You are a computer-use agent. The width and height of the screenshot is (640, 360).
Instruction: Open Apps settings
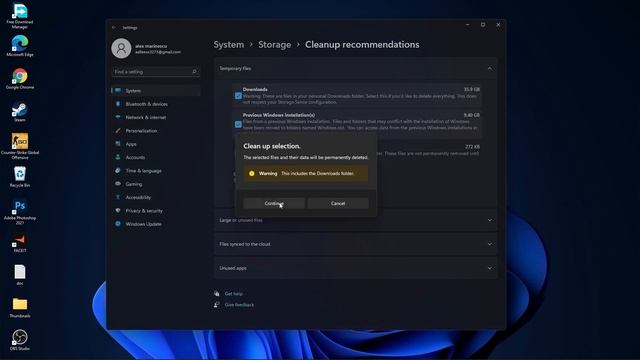coord(156,144)
